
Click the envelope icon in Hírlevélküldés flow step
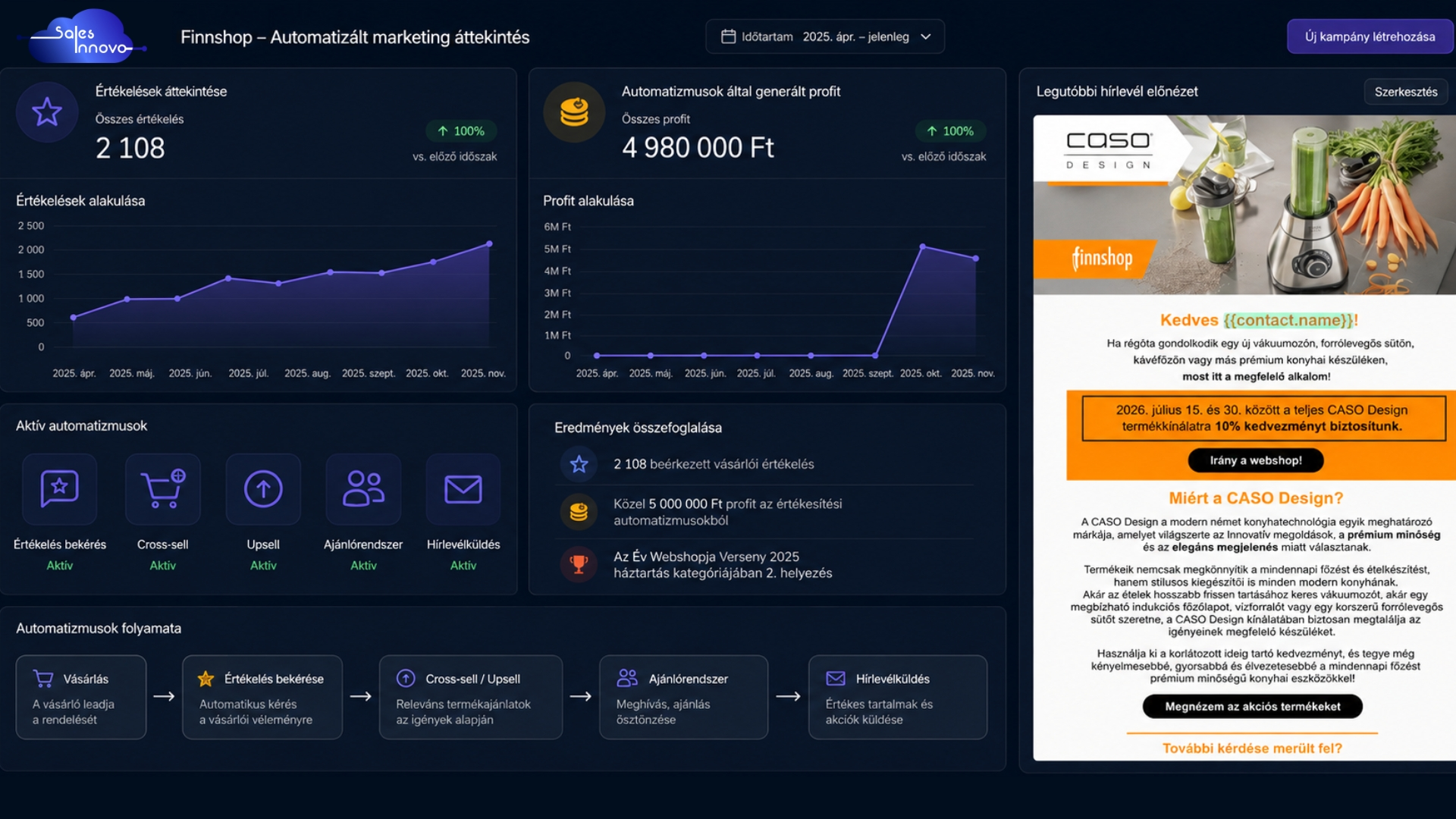click(x=836, y=678)
